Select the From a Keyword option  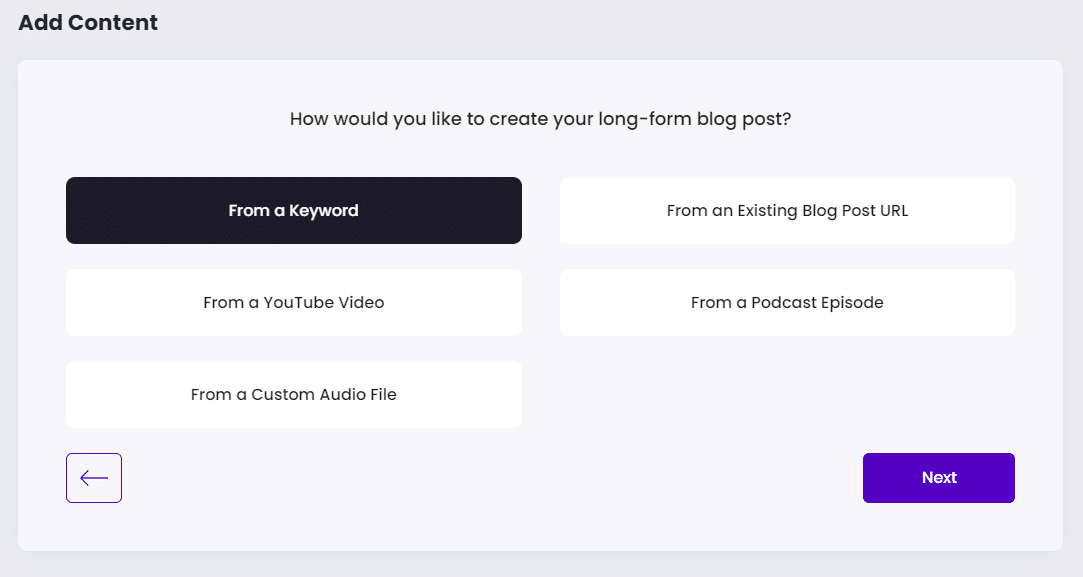pos(294,210)
